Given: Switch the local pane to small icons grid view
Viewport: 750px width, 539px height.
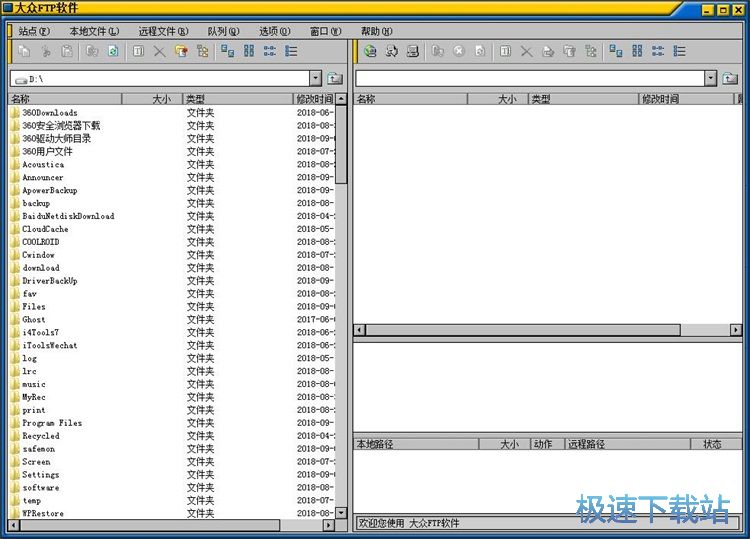Looking at the screenshot, I should 249,51.
